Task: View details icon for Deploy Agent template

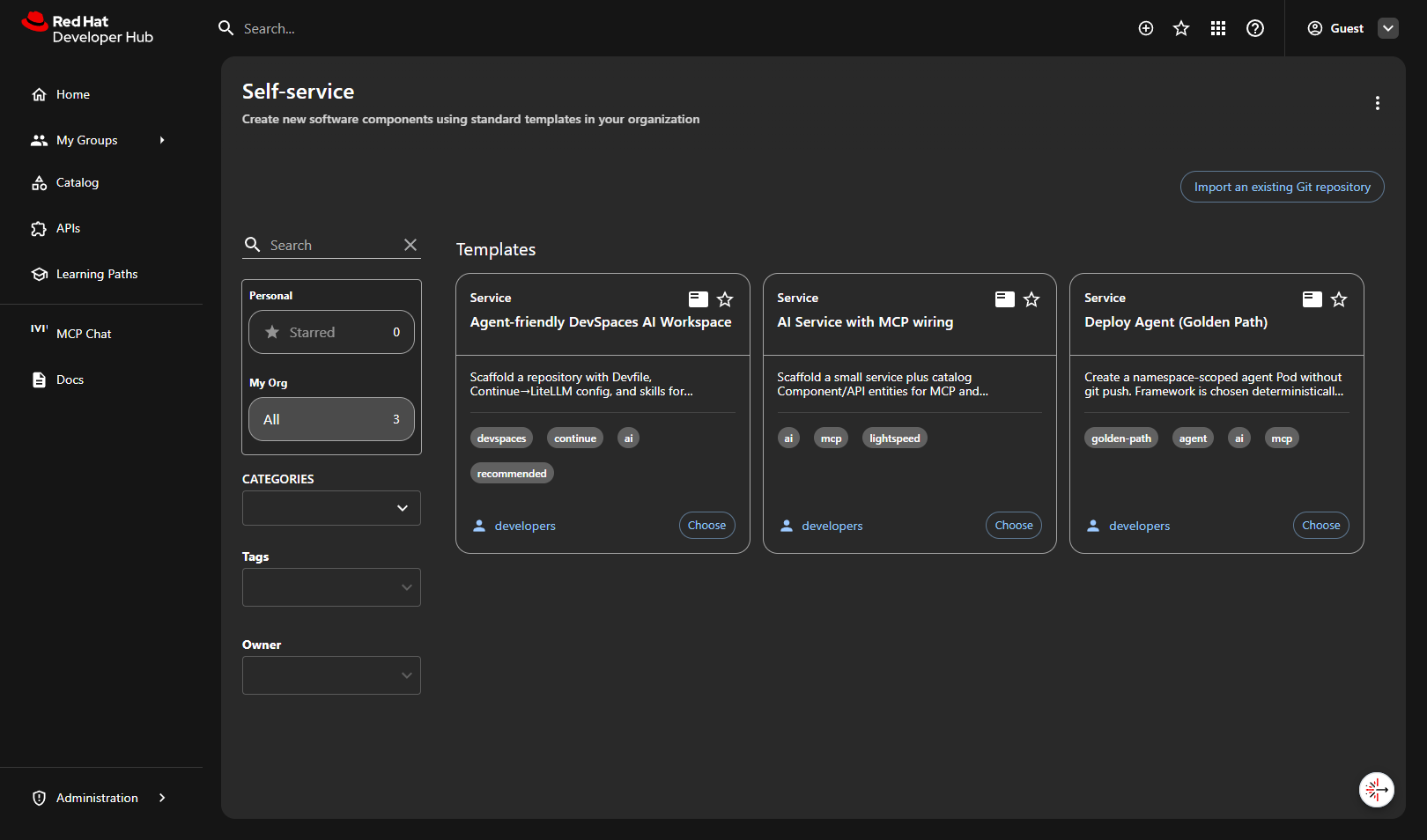Action: (x=1312, y=299)
